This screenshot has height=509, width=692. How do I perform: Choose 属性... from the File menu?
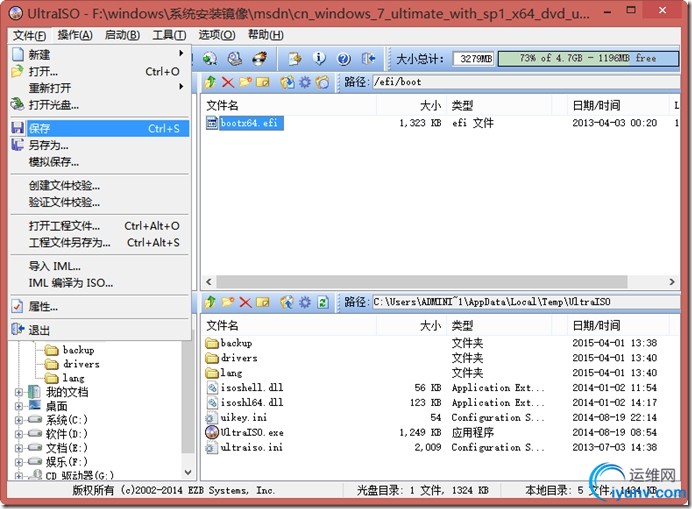click(100, 306)
